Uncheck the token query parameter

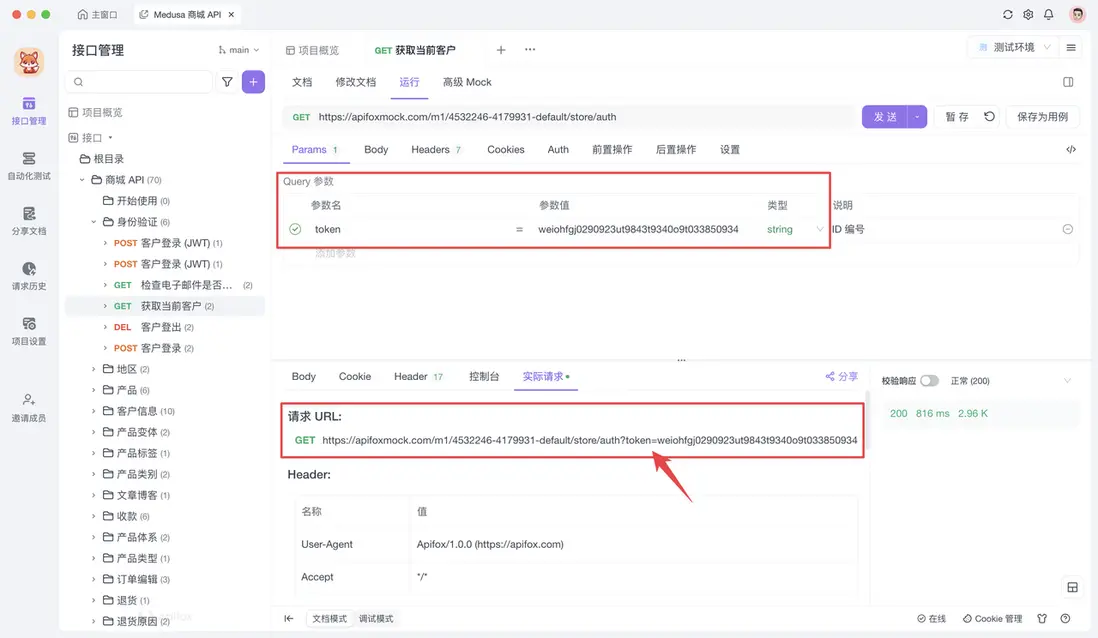[x=294, y=229]
